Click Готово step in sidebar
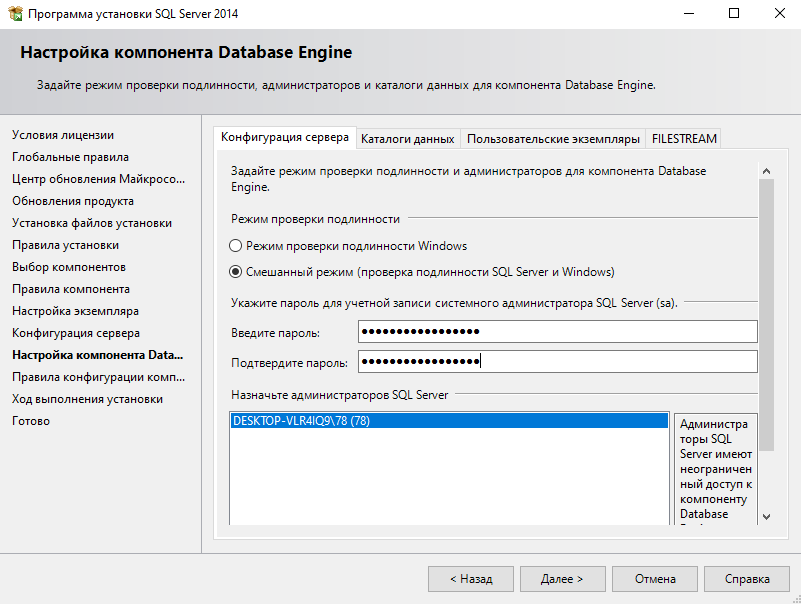Viewport: 801px width, 604px height. tap(31, 421)
